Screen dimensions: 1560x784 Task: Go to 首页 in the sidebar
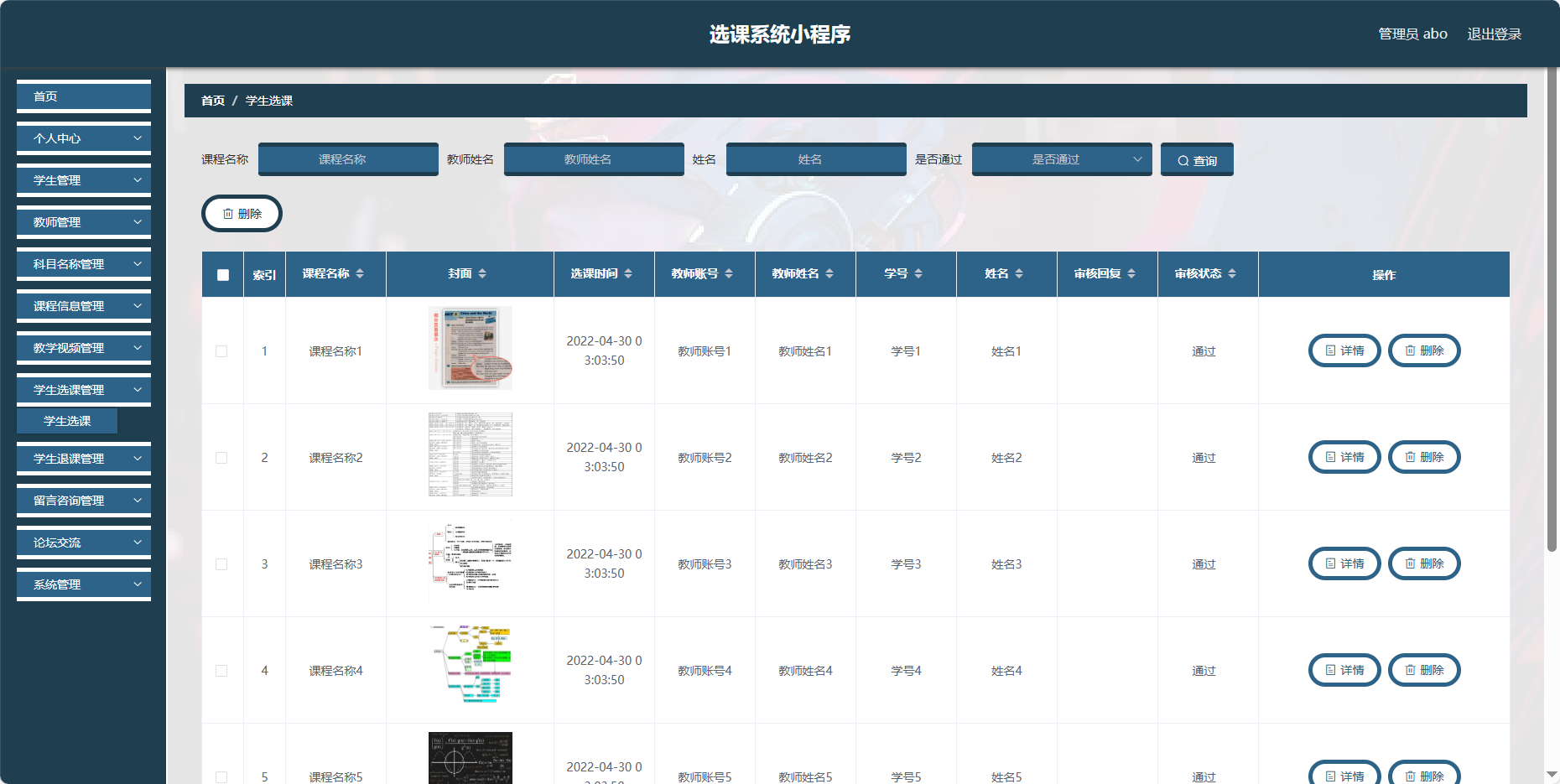pyautogui.click(x=84, y=96)
